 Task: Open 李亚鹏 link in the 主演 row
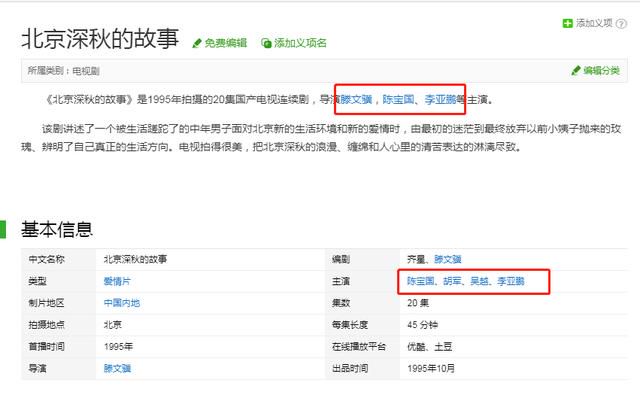coord(511,281)
